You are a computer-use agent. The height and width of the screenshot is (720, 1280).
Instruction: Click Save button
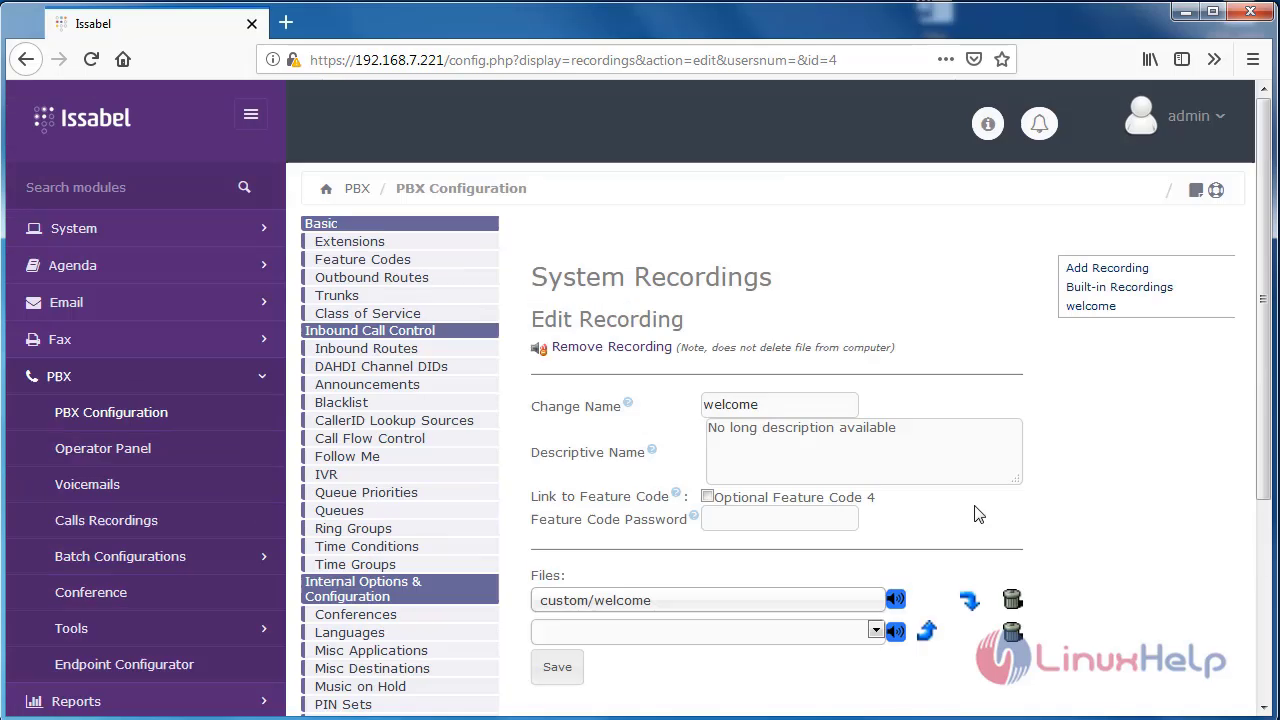pyautogui.click(x=557, y=667)
